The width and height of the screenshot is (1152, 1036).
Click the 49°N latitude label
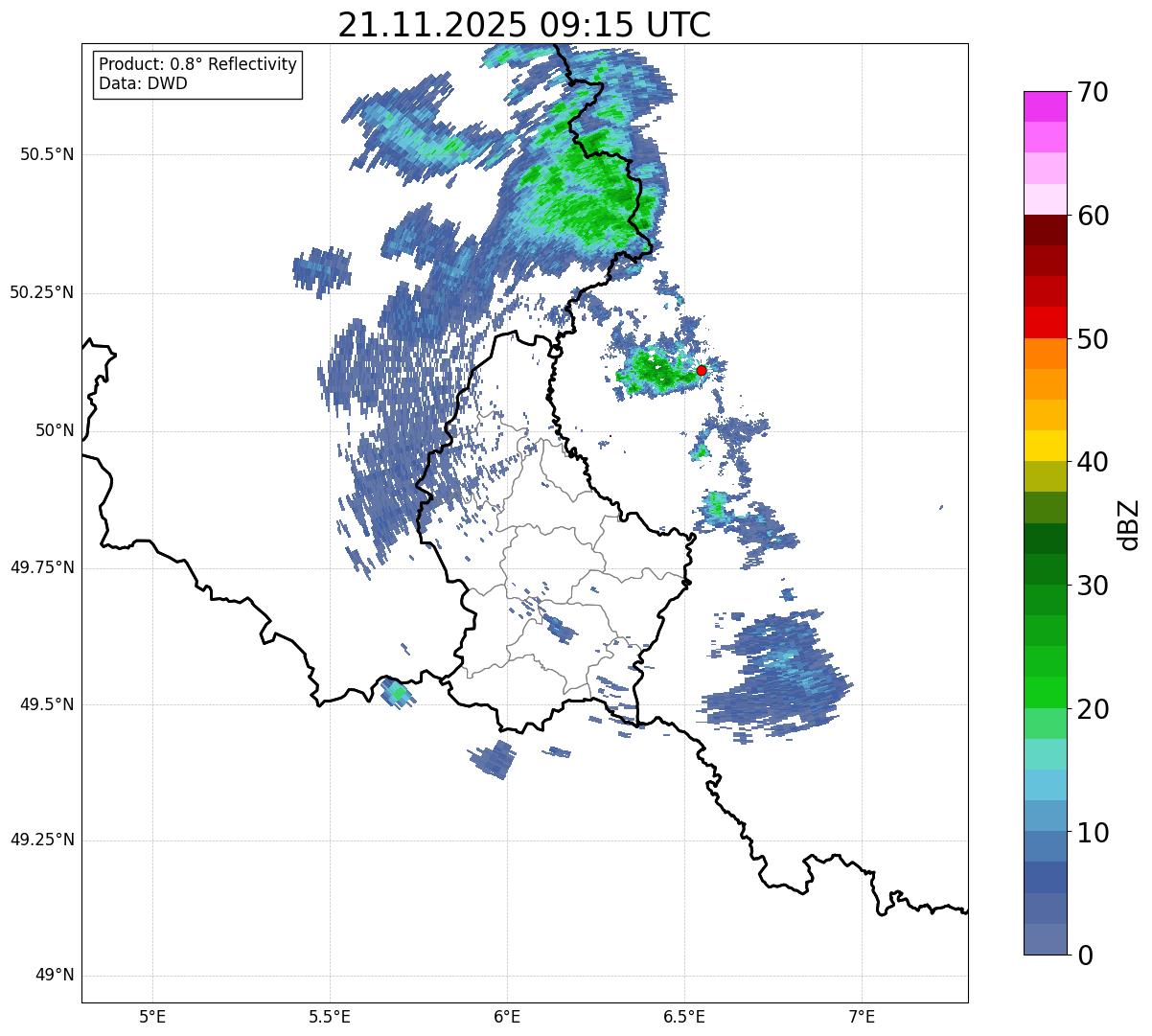click(55, 976)
